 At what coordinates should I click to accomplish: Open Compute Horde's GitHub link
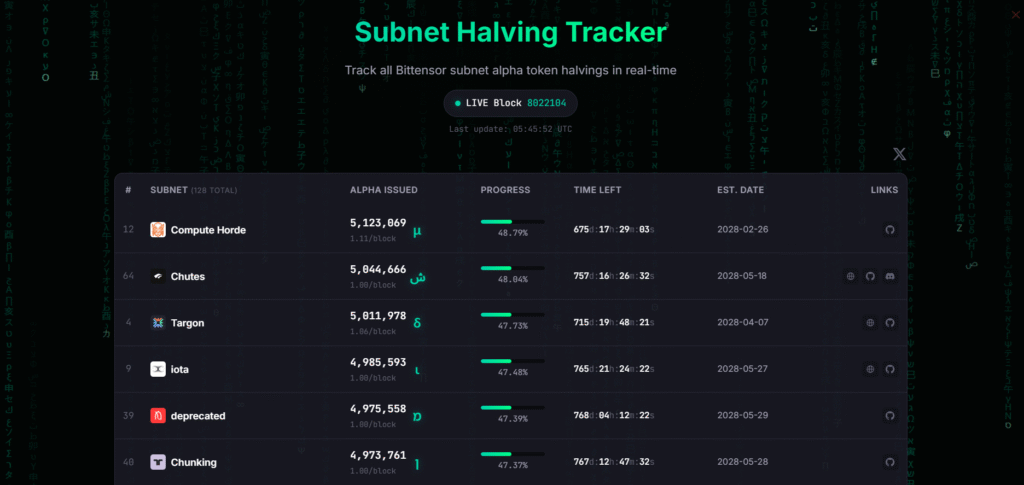[890, 230]
